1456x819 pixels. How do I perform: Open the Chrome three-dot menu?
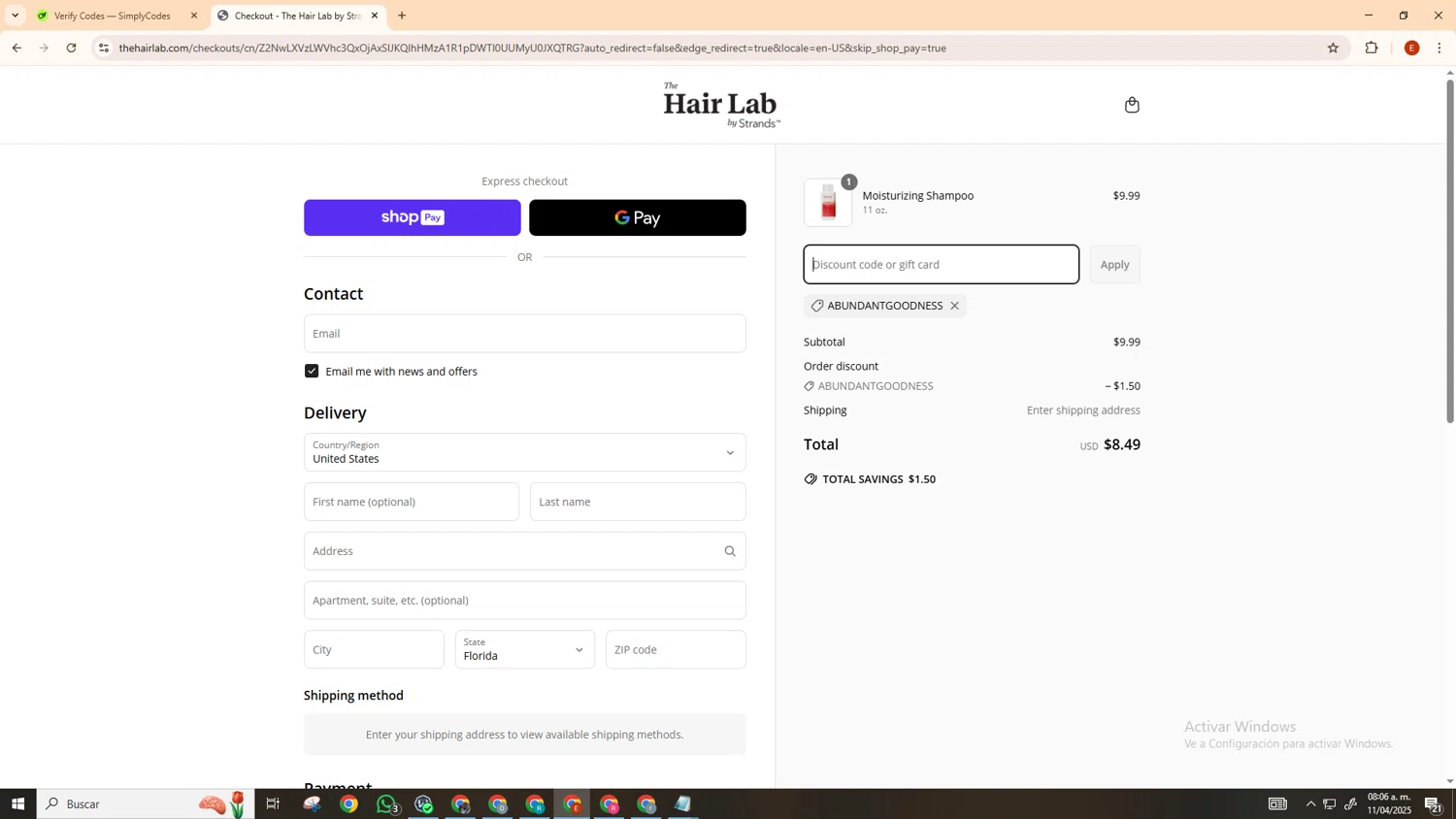(x=1439, y=48)
